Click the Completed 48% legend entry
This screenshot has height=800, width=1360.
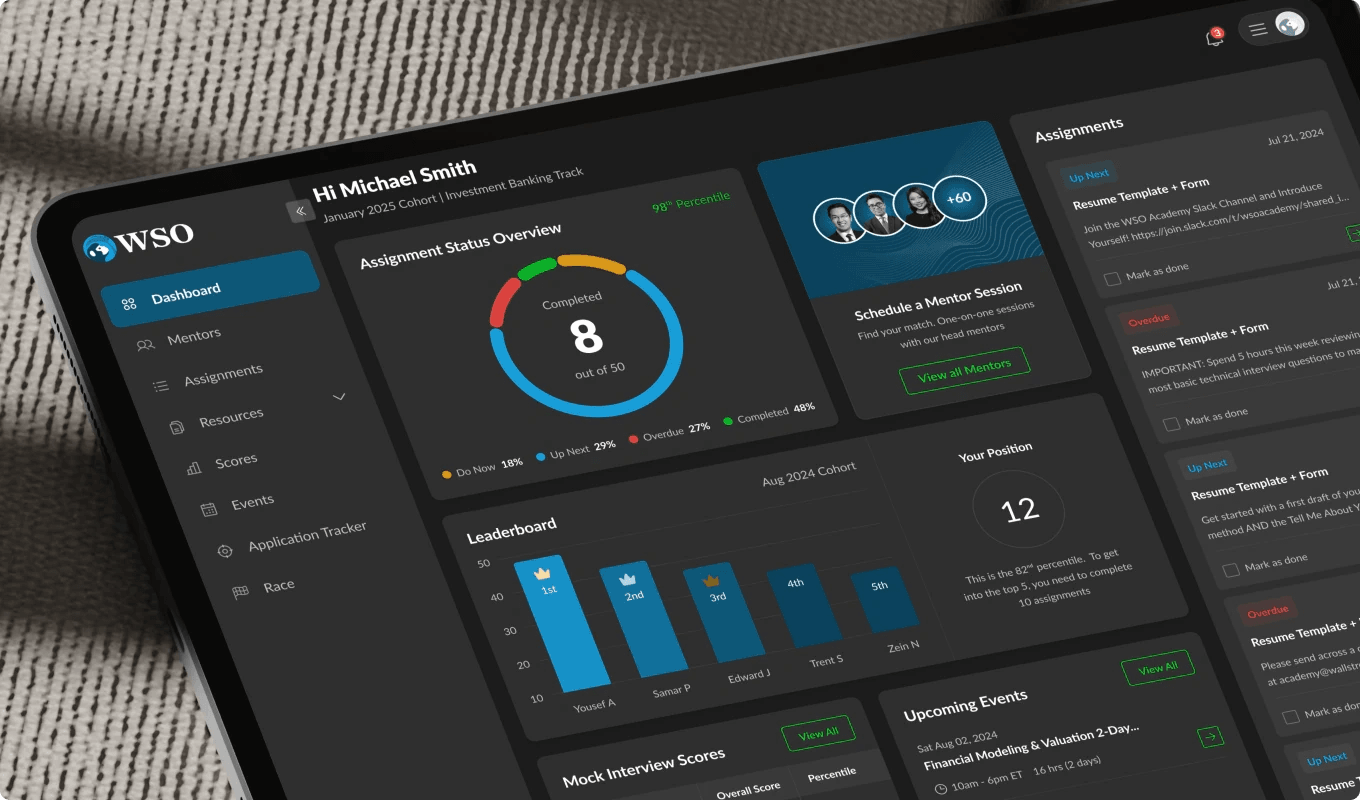[769, 413]
